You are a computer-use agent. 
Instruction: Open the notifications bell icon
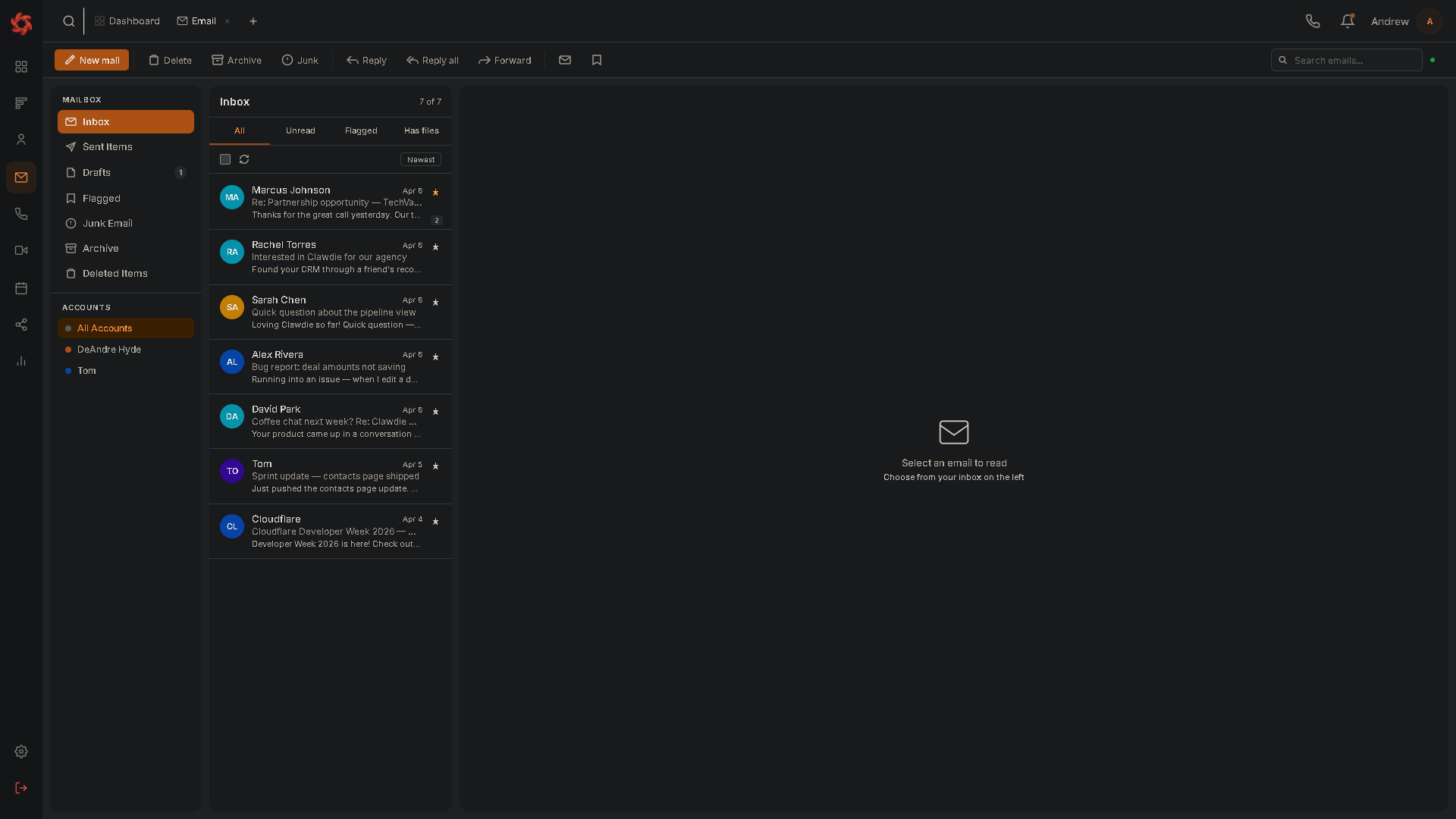click(1348, 21)
